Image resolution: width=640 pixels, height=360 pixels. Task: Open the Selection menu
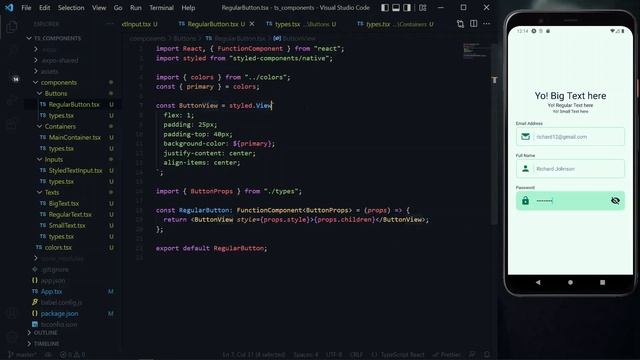[x=71, y=8]
